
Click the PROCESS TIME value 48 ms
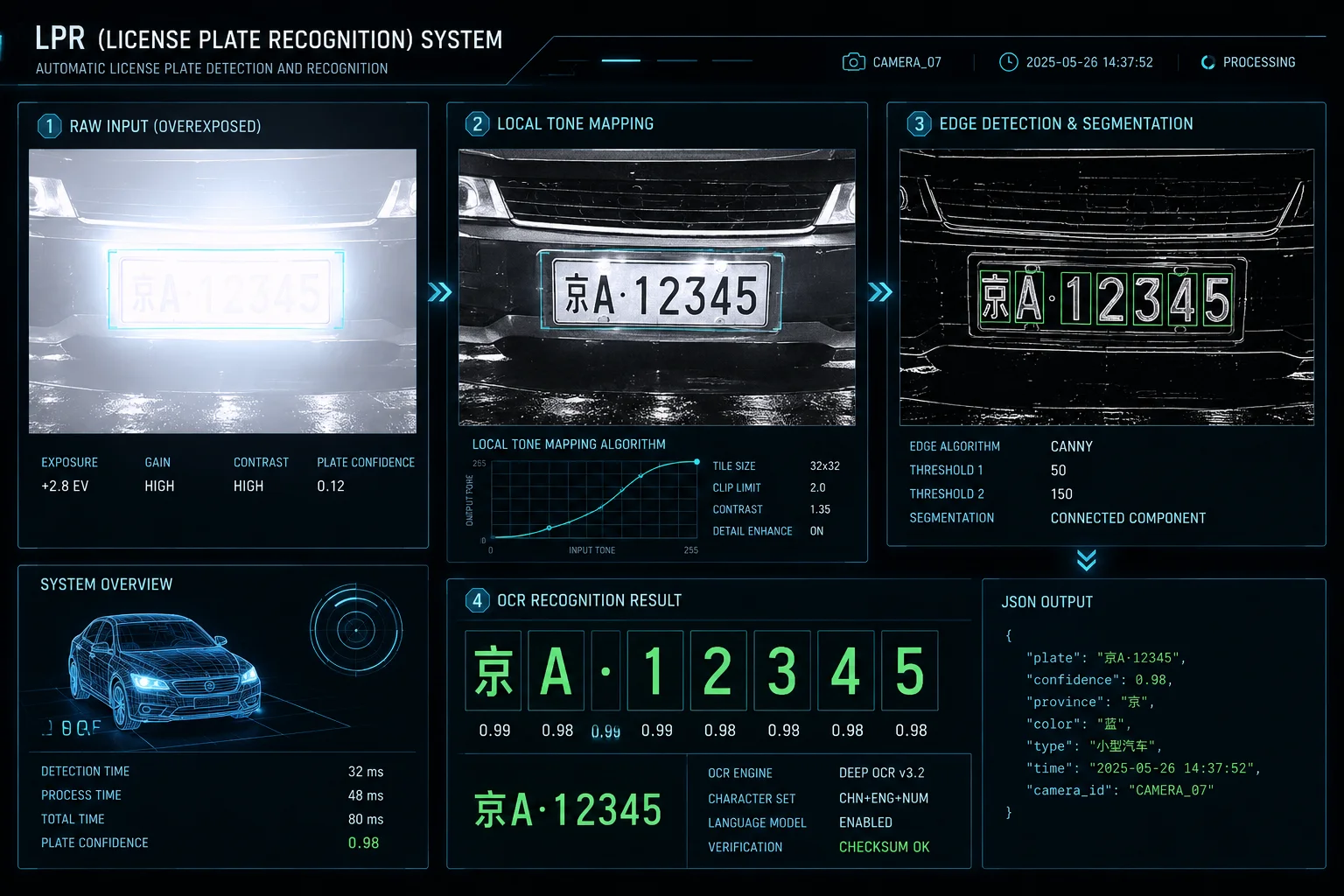366,795
